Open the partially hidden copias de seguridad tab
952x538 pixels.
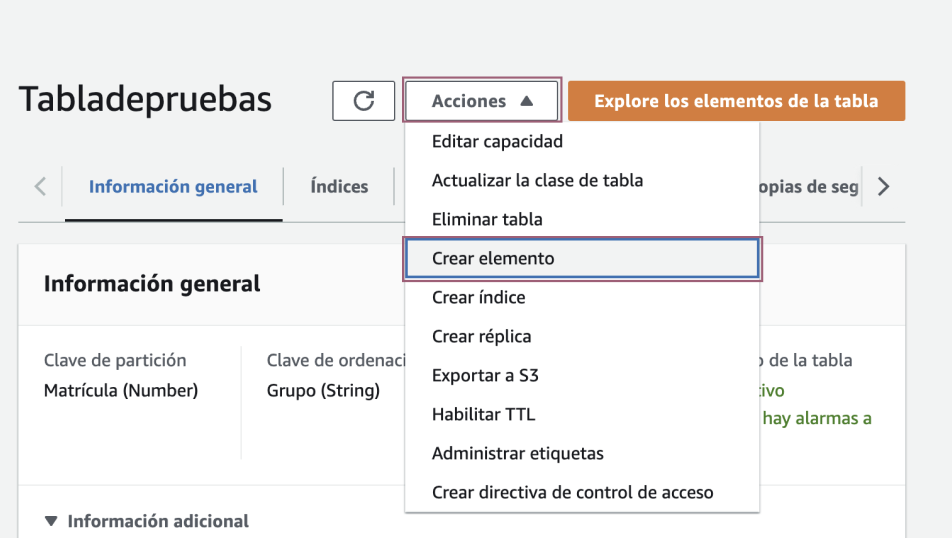coord(809,186)
